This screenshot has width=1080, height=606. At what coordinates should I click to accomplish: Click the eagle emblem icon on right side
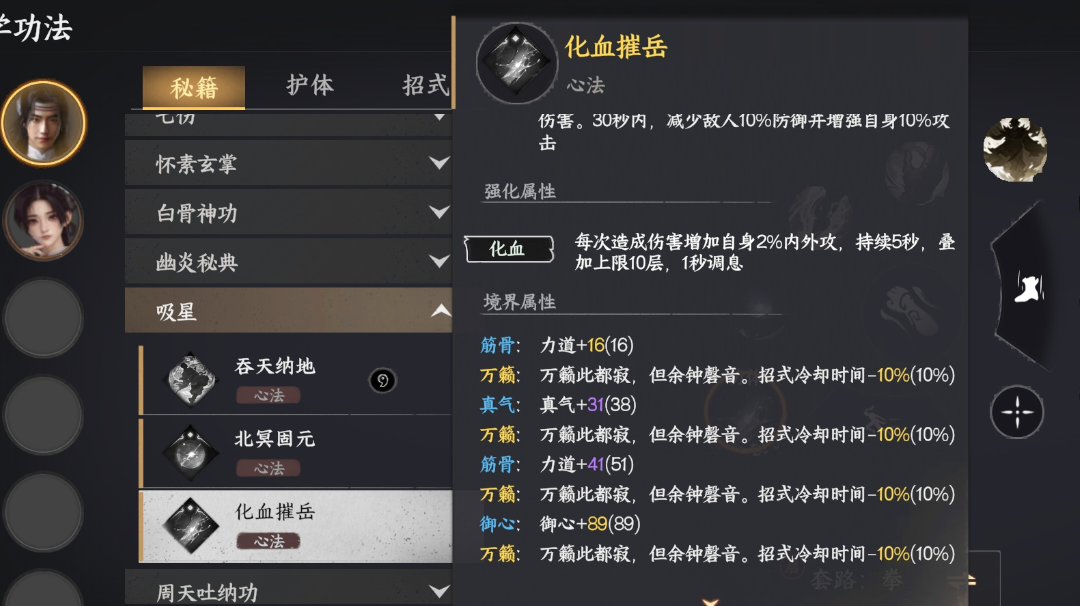click(1014, 150)
